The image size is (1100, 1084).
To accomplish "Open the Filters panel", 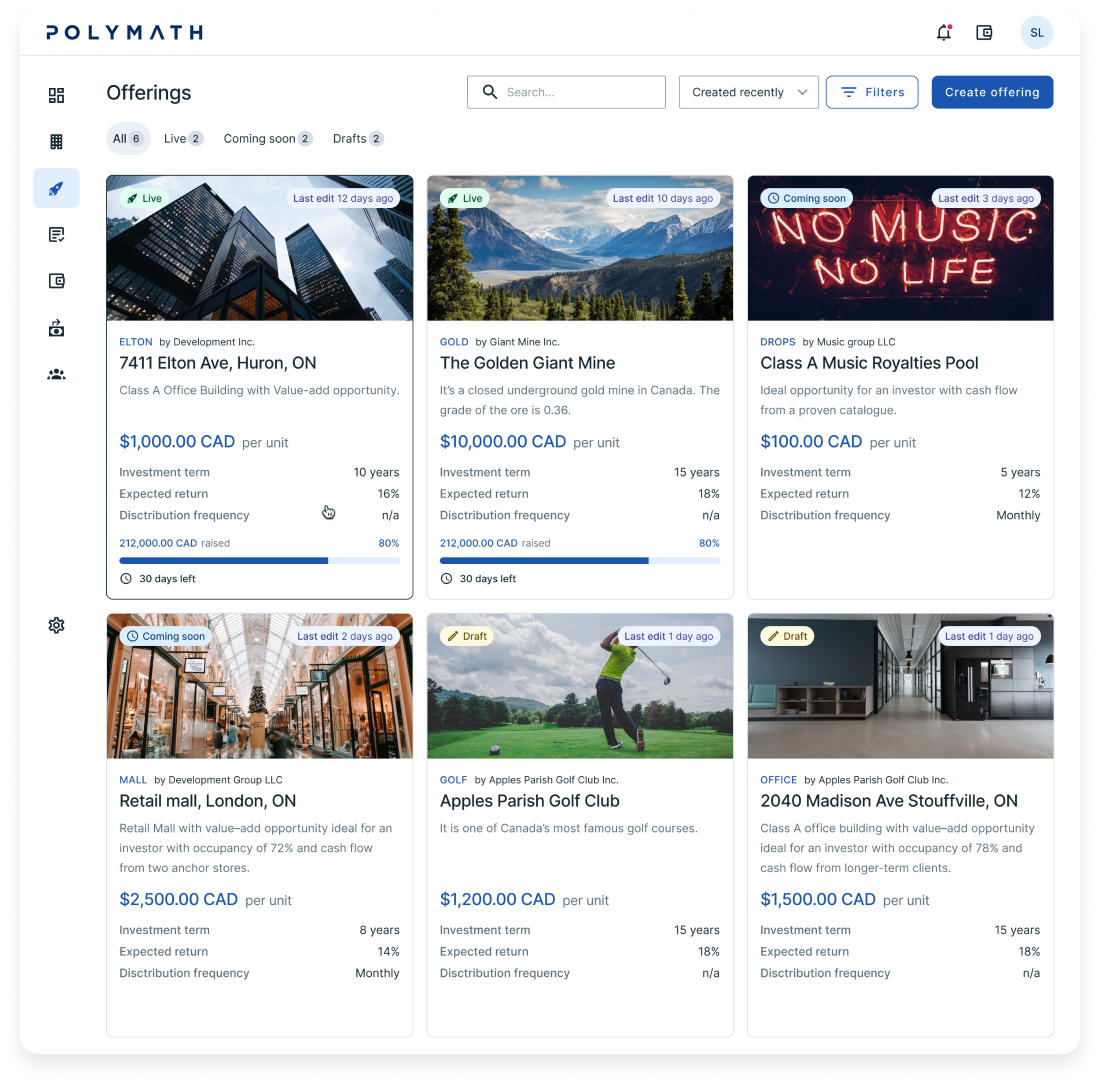I will tap(871, 92).
